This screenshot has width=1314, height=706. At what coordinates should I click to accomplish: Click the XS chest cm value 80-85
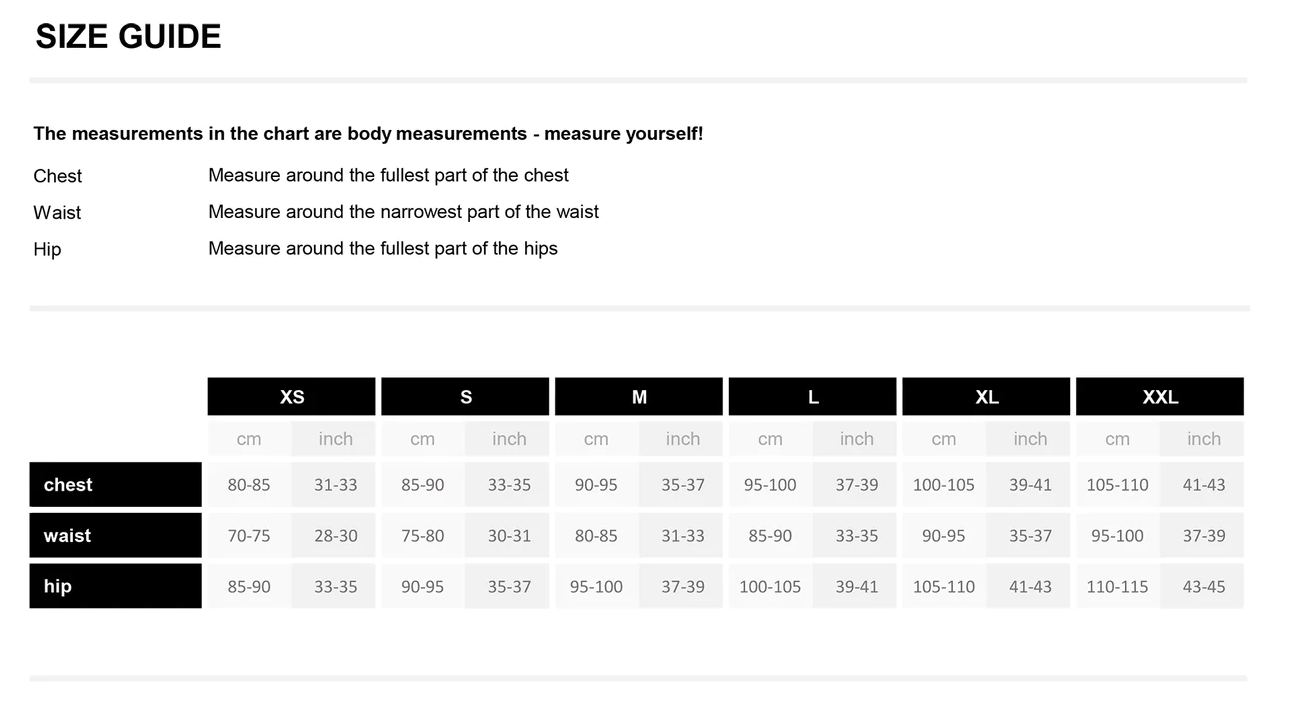pyautogui.click(x=249, y=485)
